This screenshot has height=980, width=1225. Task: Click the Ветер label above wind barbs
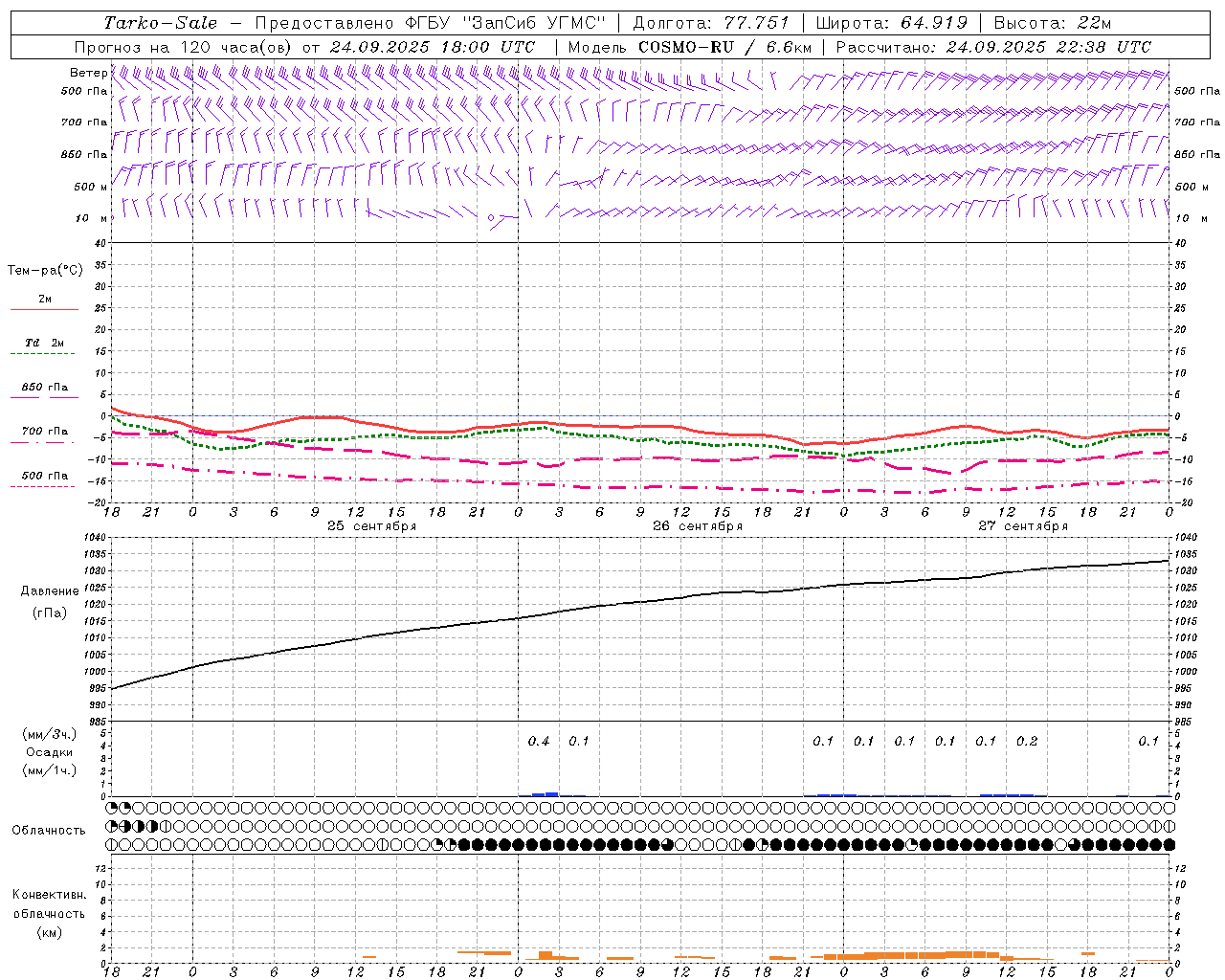coord(88,73)
